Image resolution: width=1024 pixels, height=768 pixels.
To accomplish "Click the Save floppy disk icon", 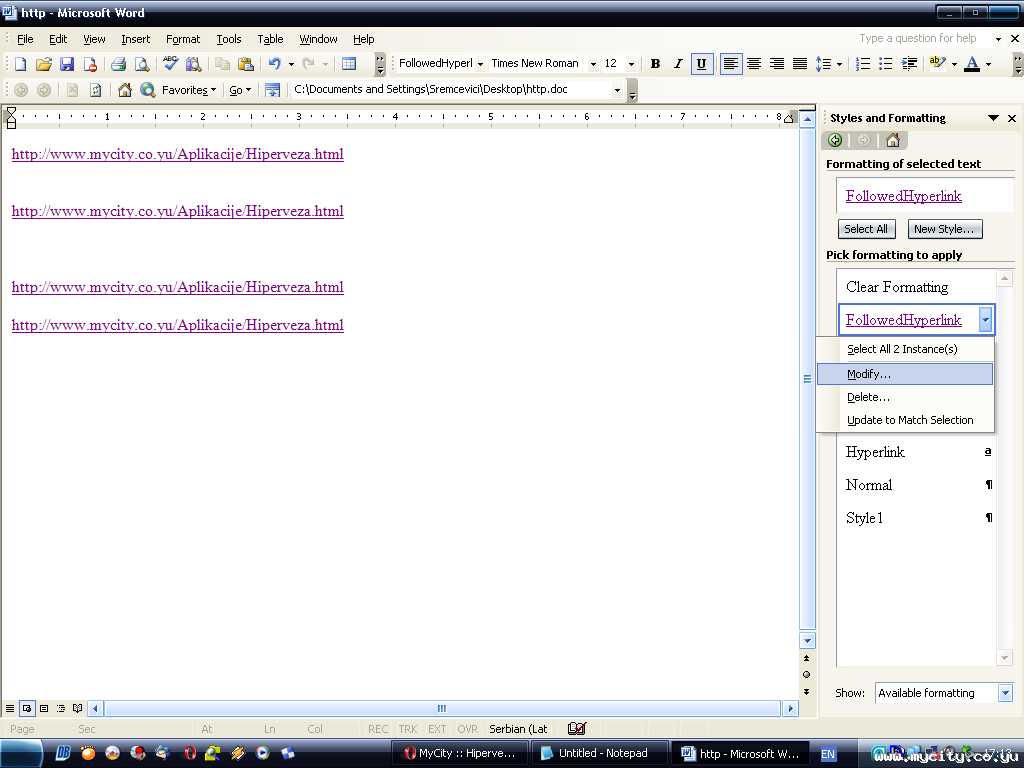I will pyautogui.click(x=67, y=64).
